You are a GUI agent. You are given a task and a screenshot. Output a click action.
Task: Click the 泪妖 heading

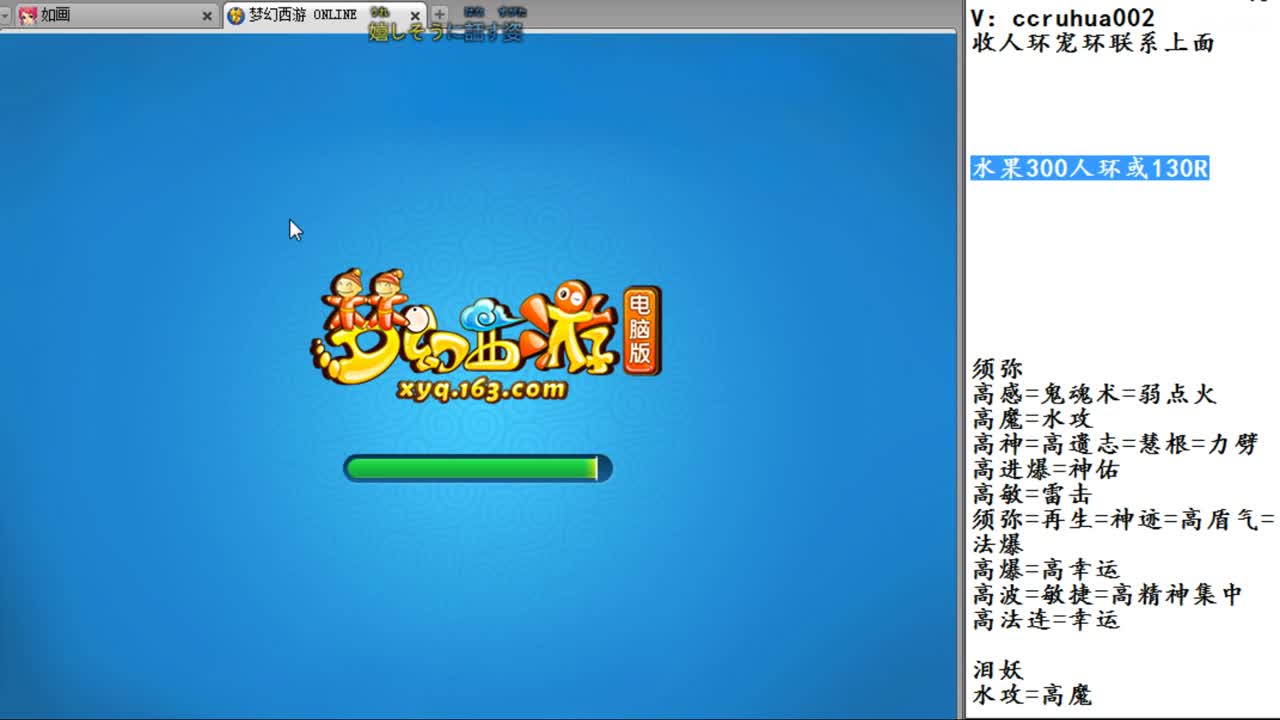coord(997,669)
